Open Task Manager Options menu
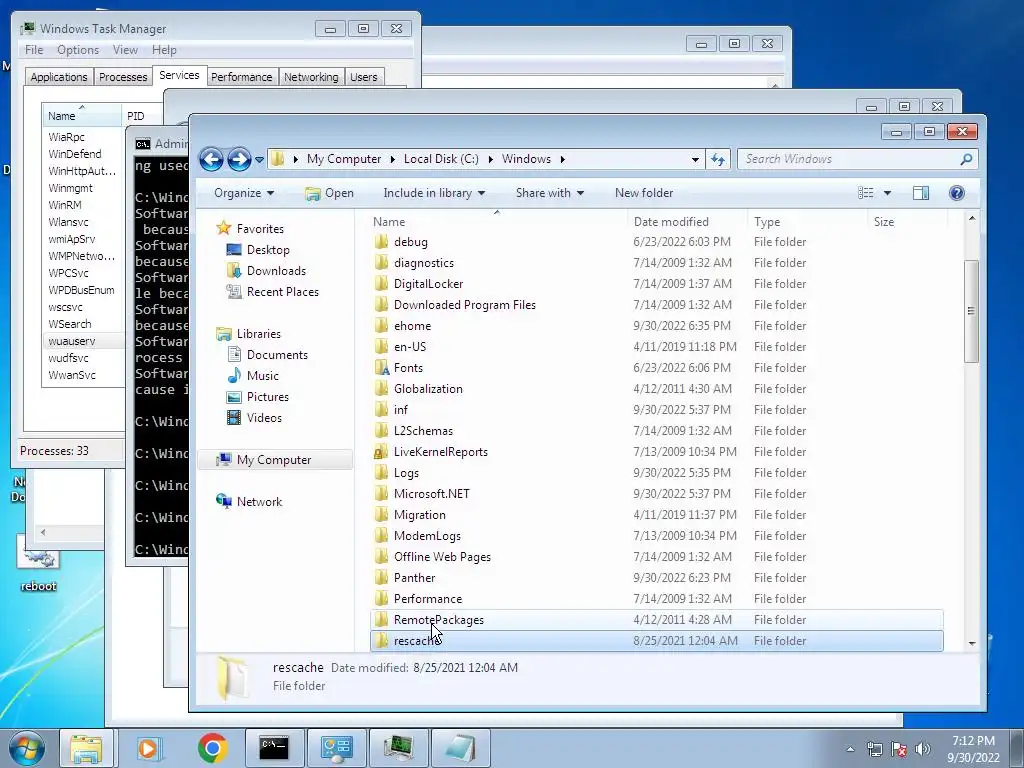This screenshot has width=1024, height=768. pyautogui.click(x=78, y=50)
